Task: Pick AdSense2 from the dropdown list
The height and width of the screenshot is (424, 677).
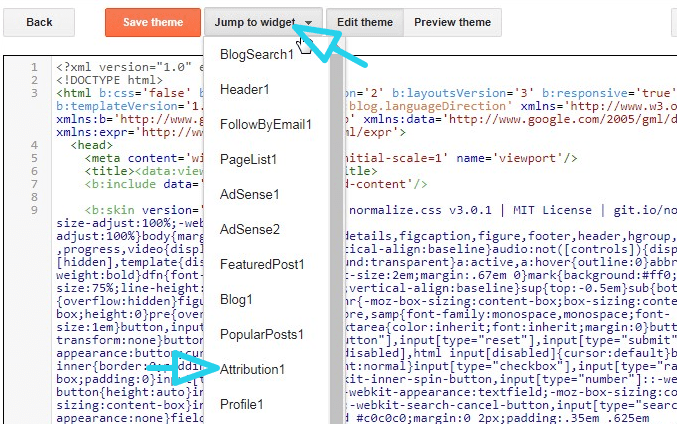Action: click(250, 229)
